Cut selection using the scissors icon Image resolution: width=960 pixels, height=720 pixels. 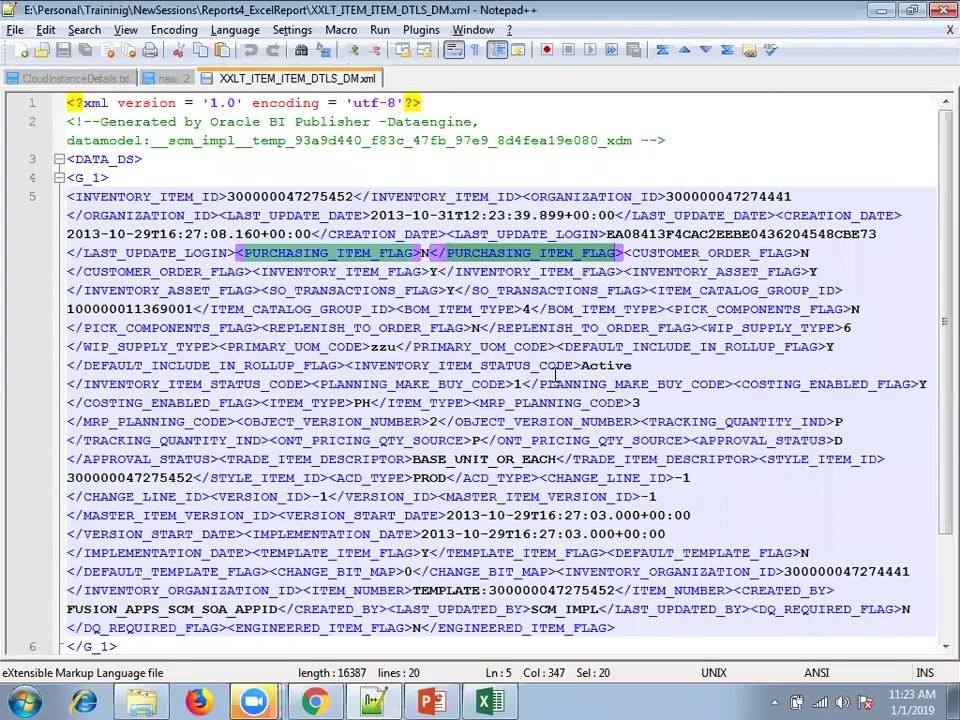click(x=178, y=50)
